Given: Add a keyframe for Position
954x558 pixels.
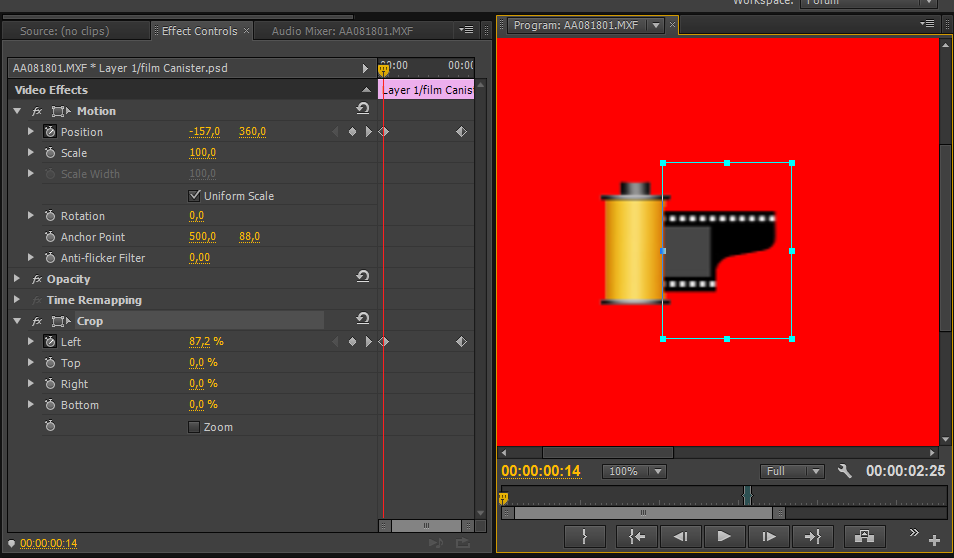Looking at the screenshot, I should 352,132.
